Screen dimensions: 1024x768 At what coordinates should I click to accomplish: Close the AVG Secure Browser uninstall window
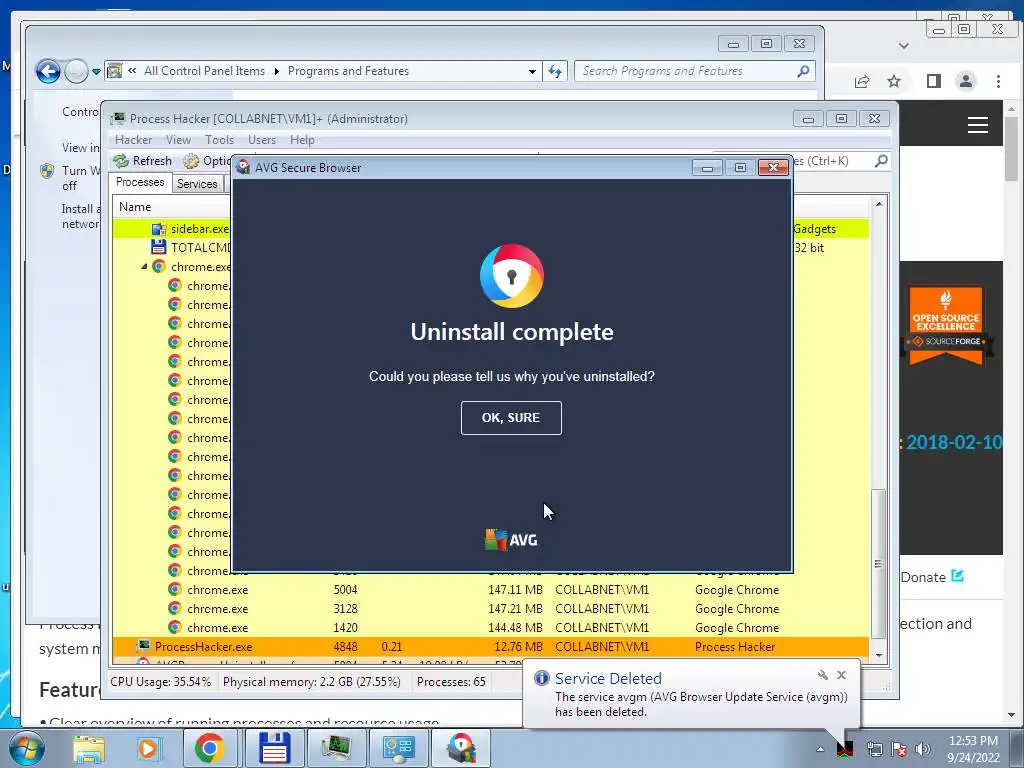tap(773, 168)
